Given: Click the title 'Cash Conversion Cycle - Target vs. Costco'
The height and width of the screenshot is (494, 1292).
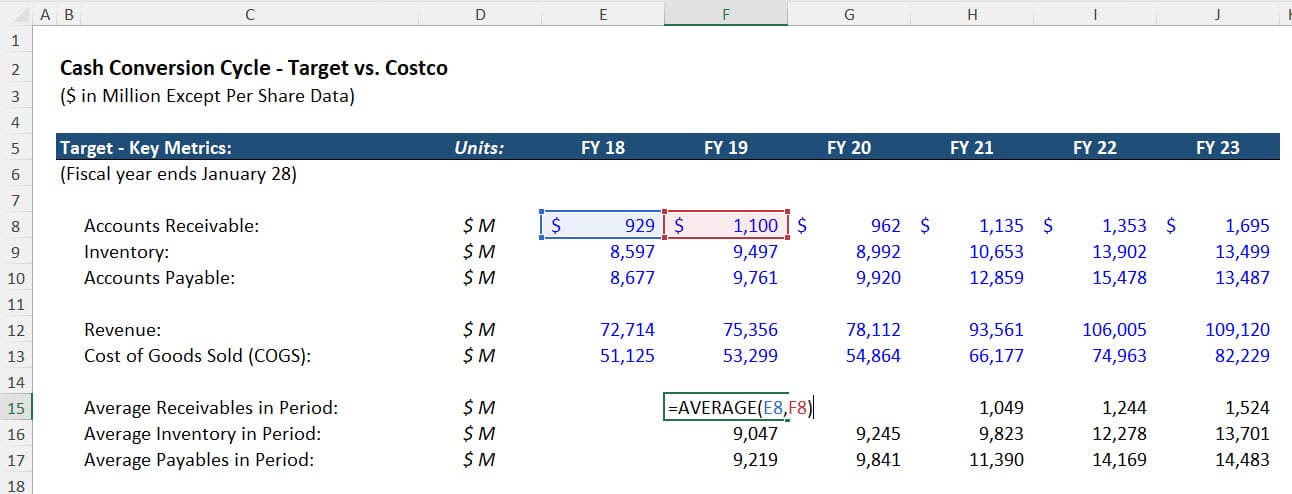Looking at the screenshot, I should pos(254,68).
